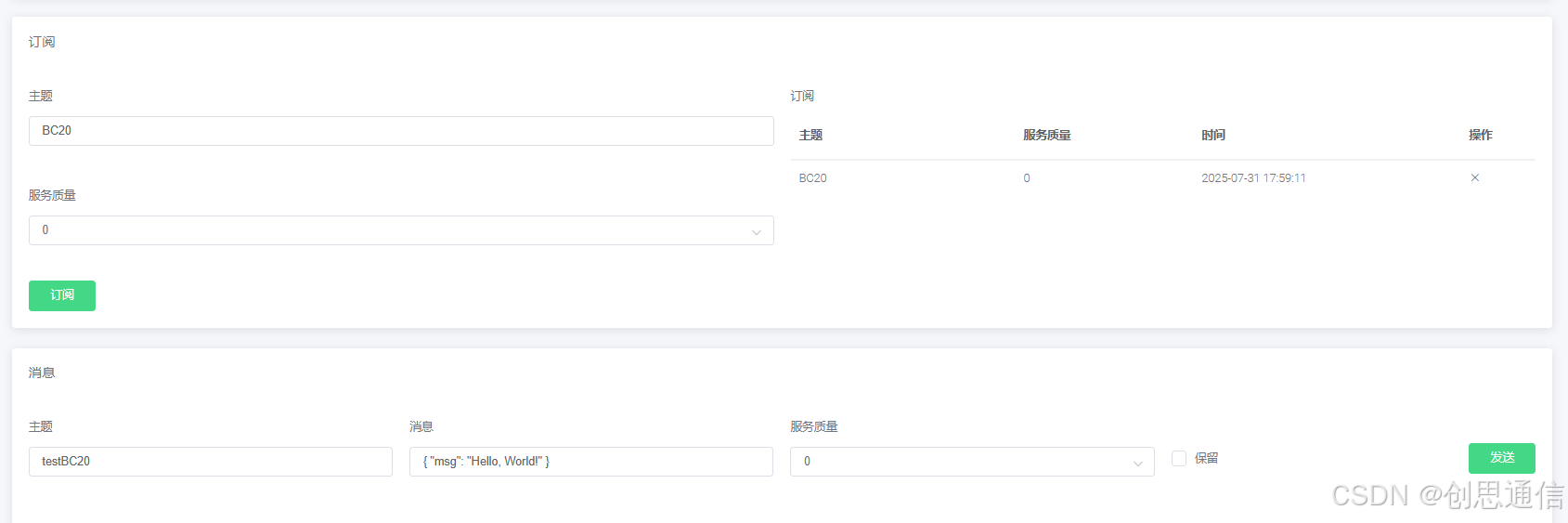
Task: Click the 消息 card title
Action: tap(42, 373)
